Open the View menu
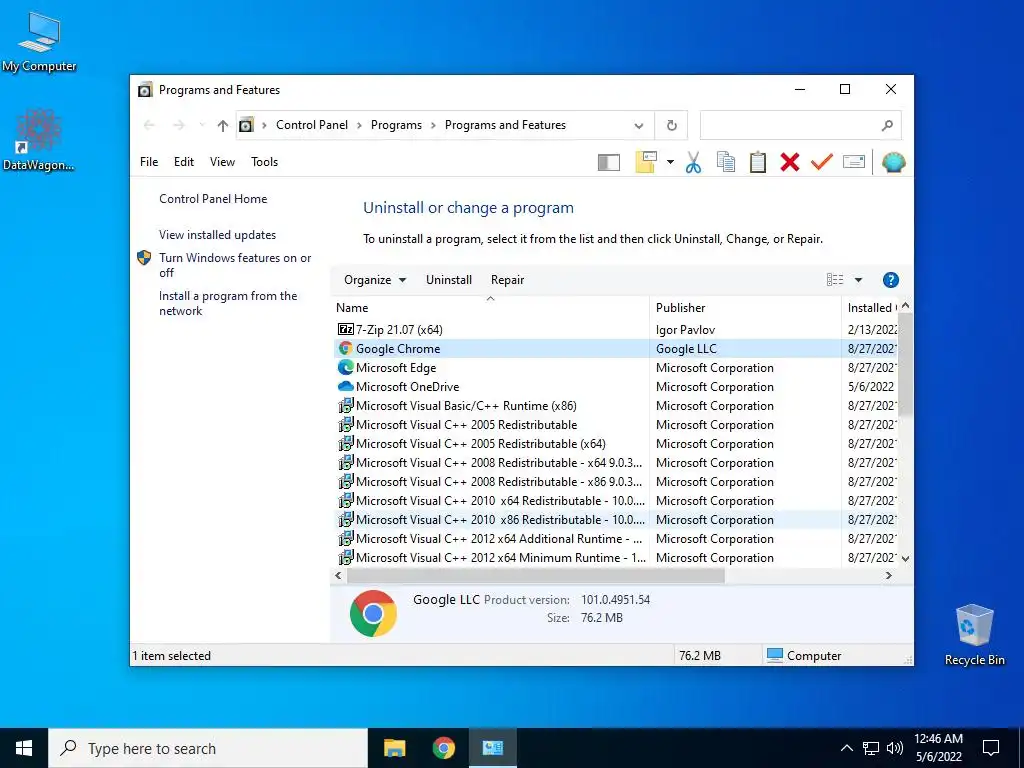 222,162
